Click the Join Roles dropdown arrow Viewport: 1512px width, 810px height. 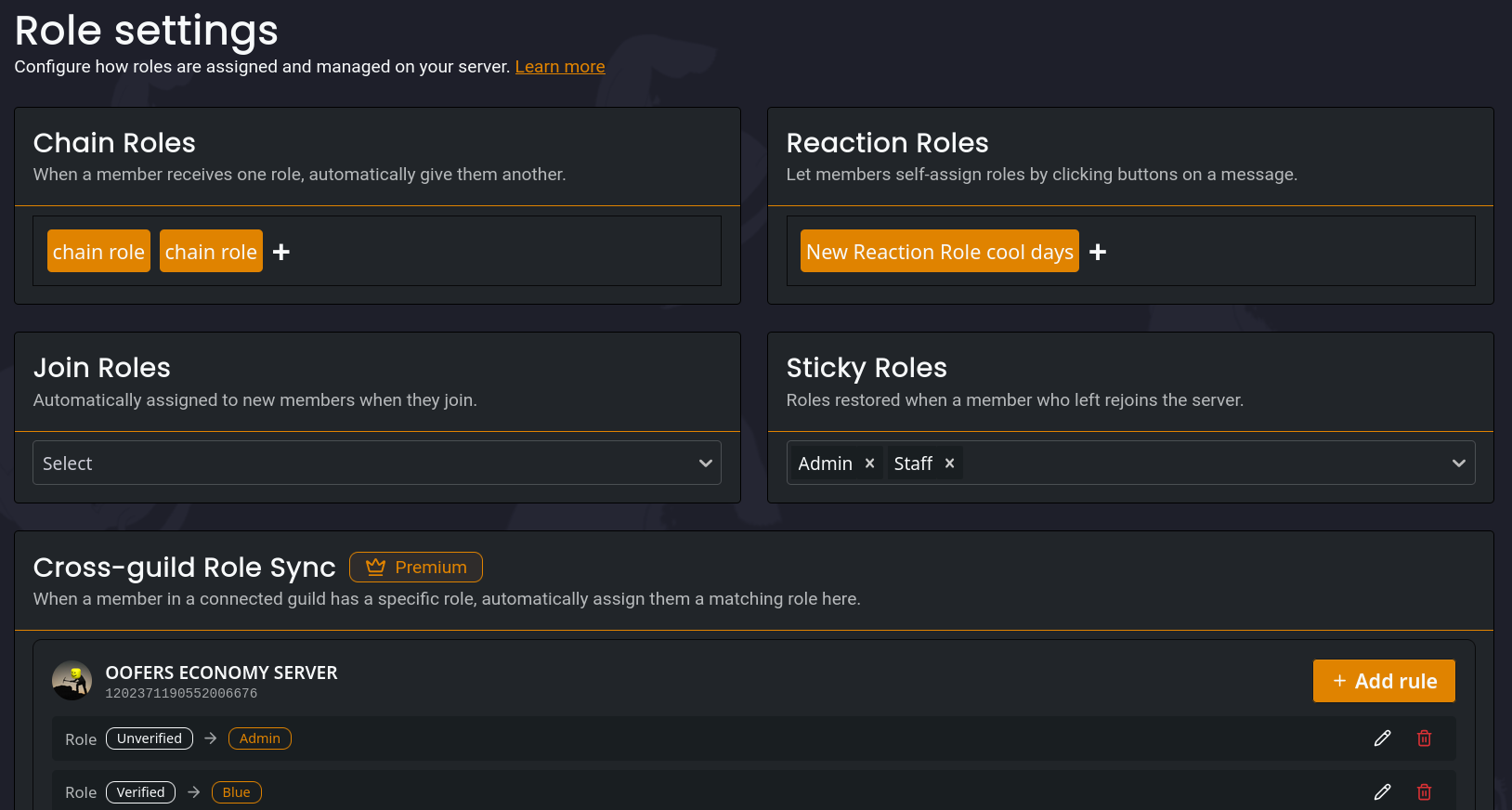pos(705,464)
